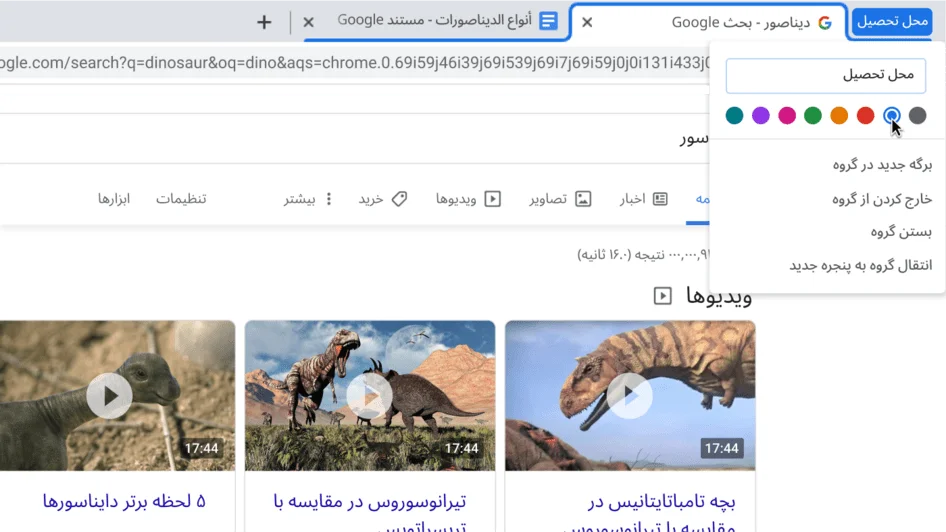The image size is (946, 532).
Task: Click the video icon next to ویدیوها heading
Action: coord(662,296)
